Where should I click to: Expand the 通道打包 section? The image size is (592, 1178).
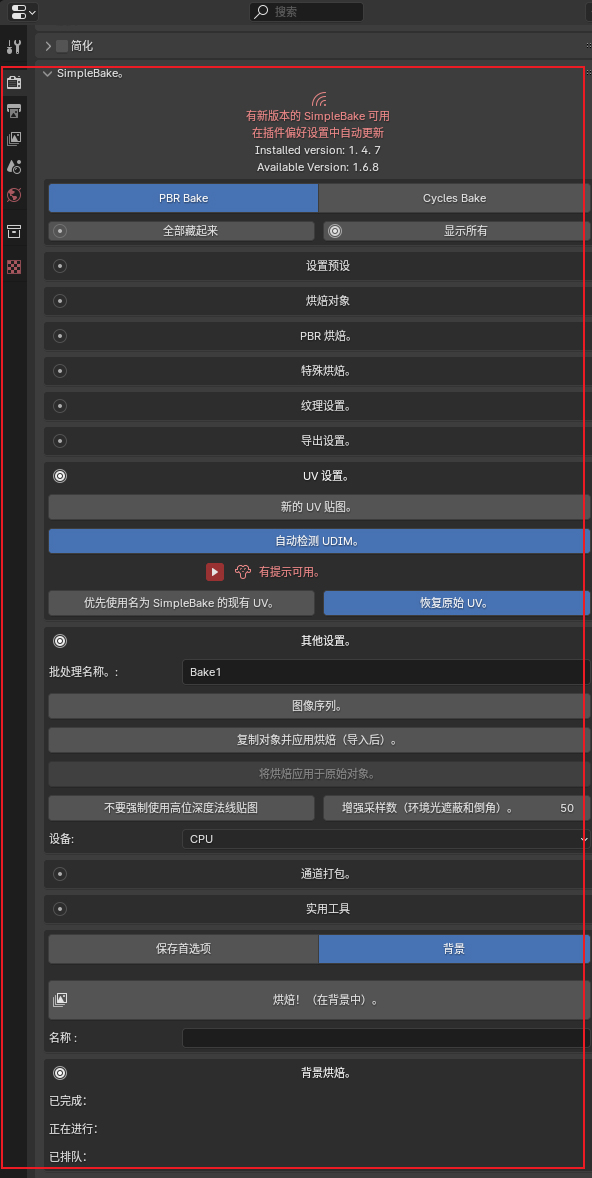click(317, 874)
